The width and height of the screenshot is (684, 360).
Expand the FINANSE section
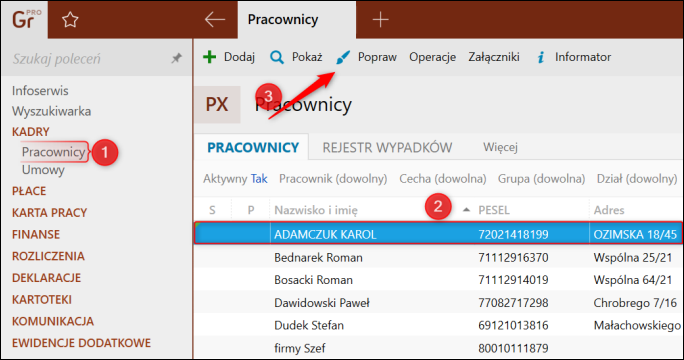(x=36, y=235)
